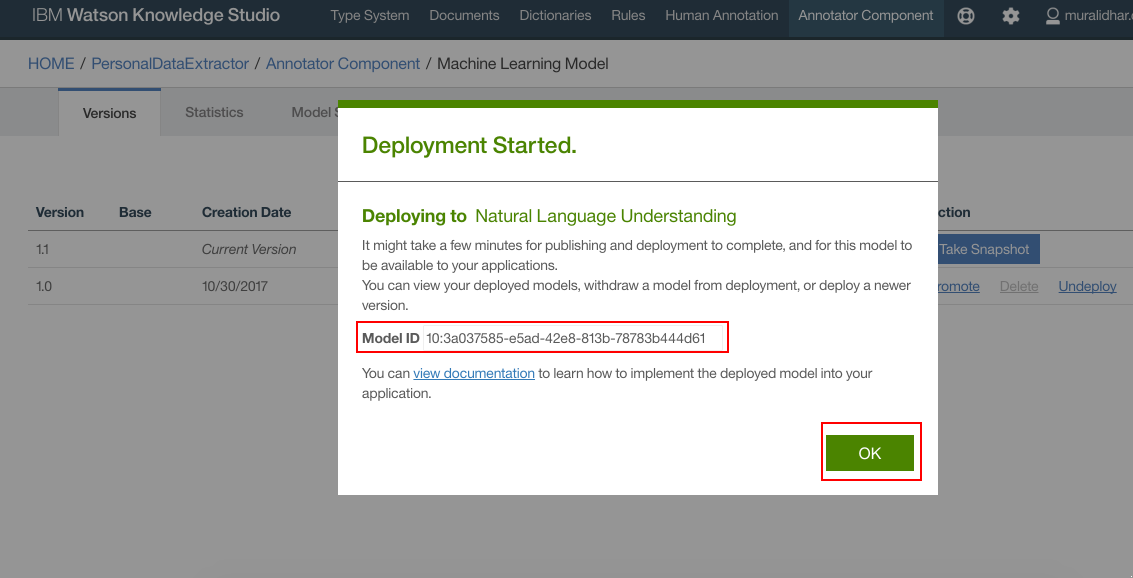Select the IBM Watson Knowledge Studio title

click(x=155, y=15)
